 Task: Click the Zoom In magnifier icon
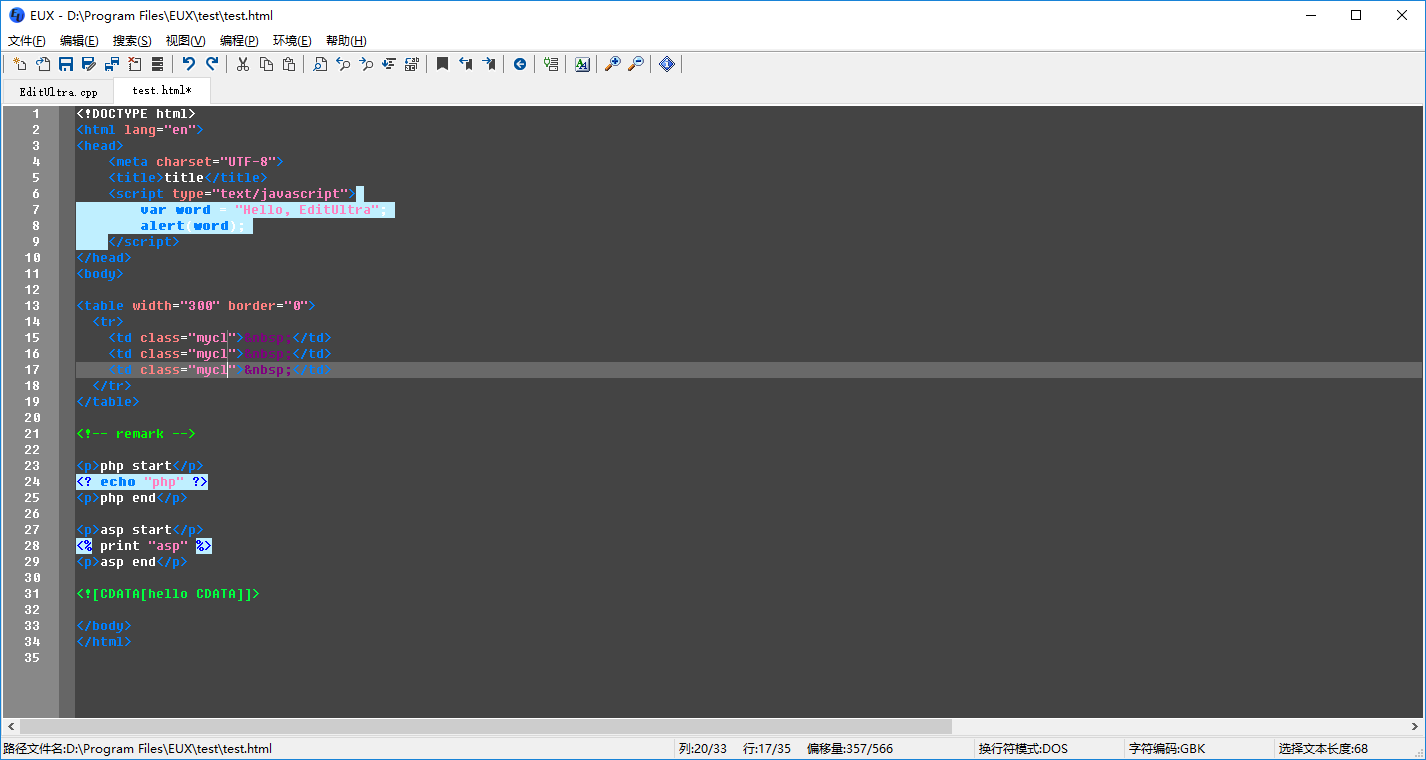pyautogui.click(x=613, y=64)
